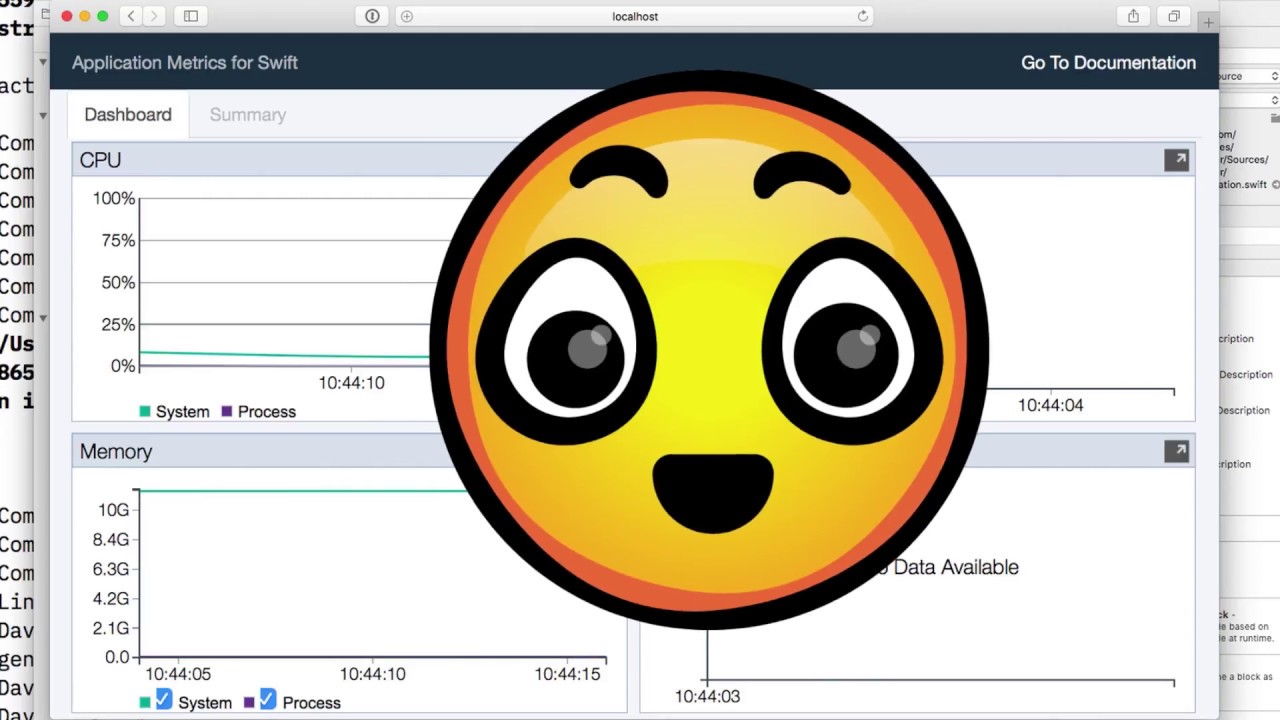Switch to the Summary tab

(248, 115)
